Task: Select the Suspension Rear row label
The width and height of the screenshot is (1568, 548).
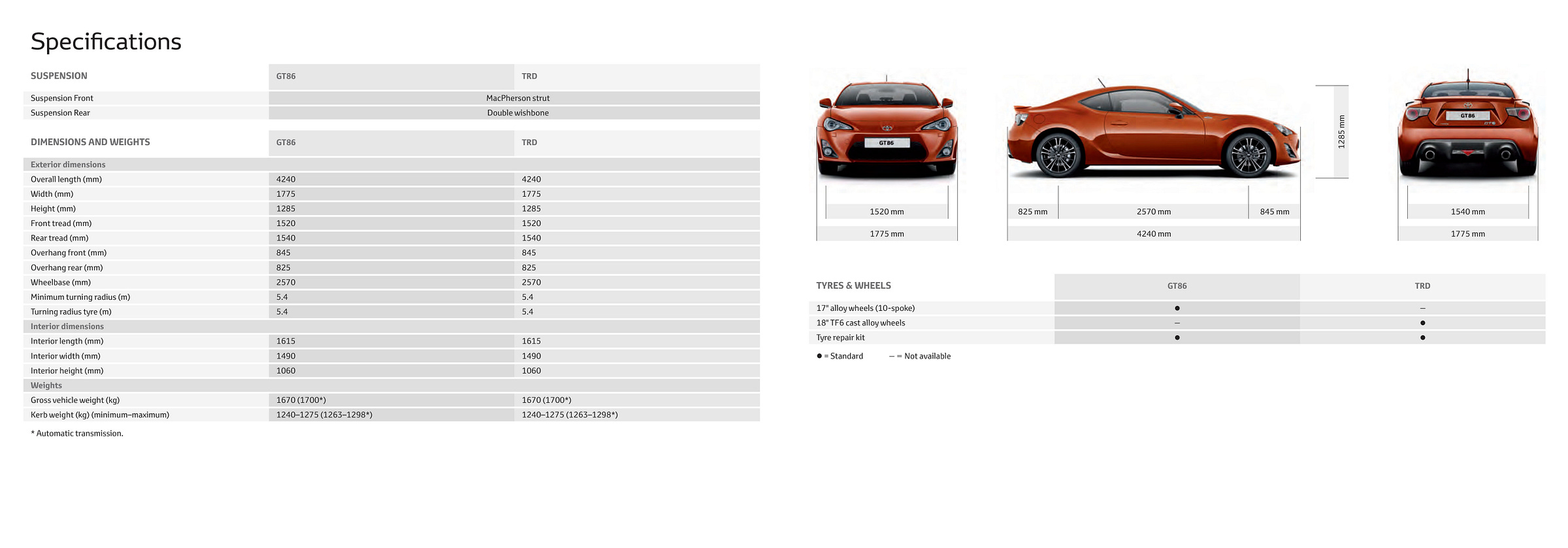Action: click(60, 113)
